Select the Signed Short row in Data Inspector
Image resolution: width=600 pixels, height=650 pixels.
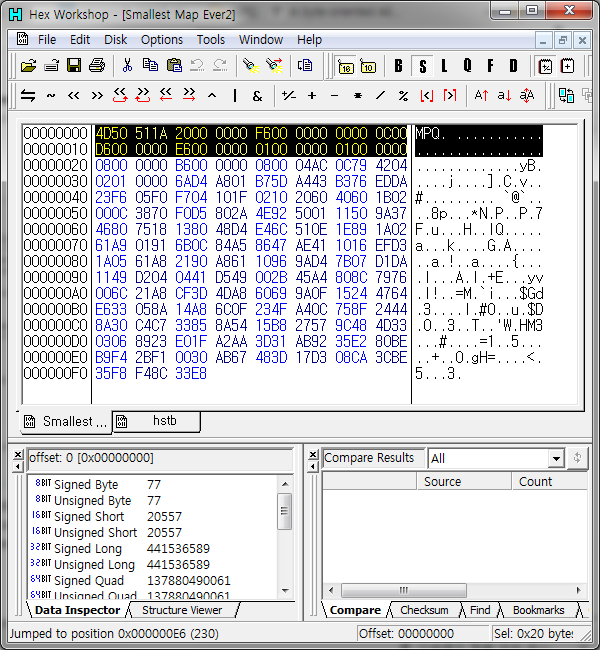89,517
